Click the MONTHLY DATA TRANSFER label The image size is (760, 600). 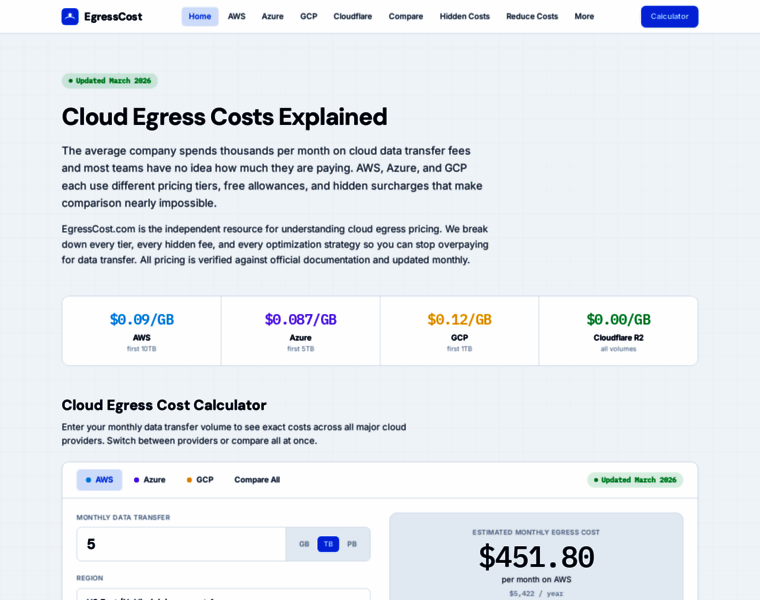[123, 518]
